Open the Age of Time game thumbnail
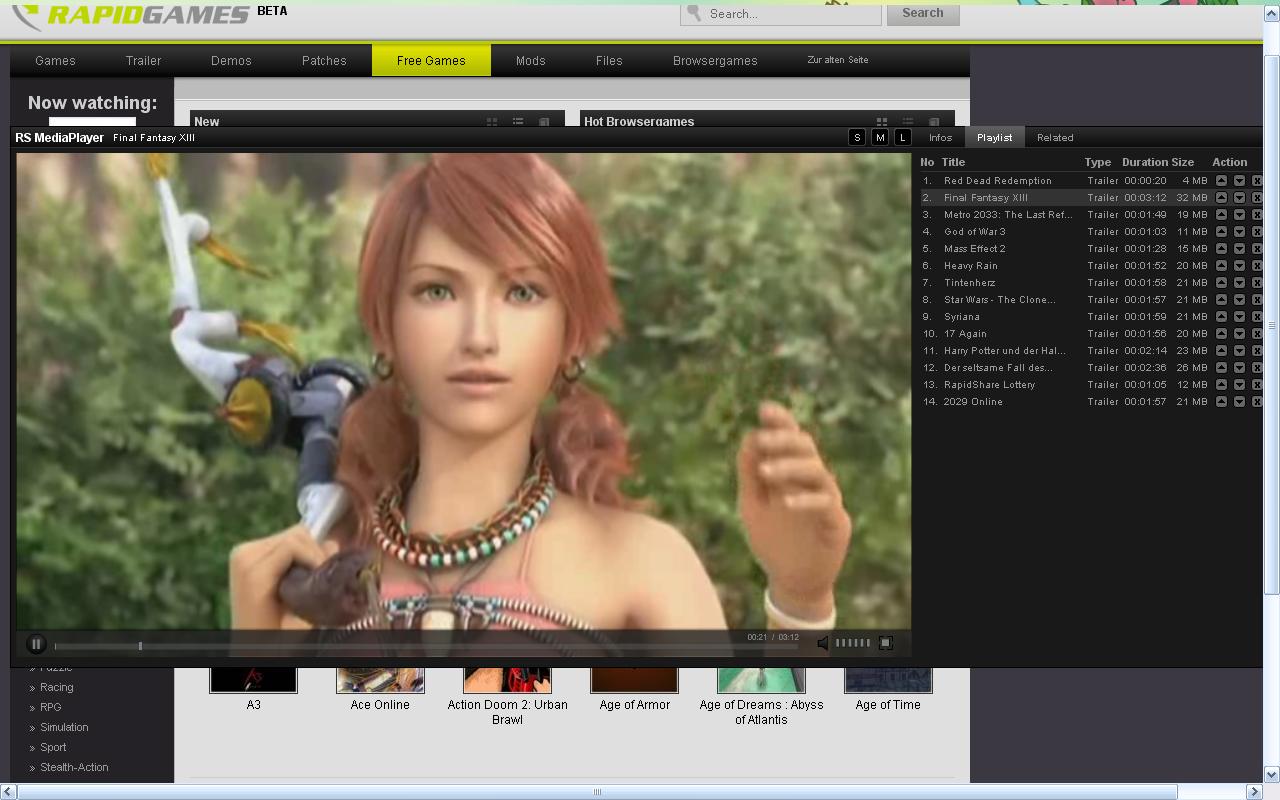 [888, 679]
